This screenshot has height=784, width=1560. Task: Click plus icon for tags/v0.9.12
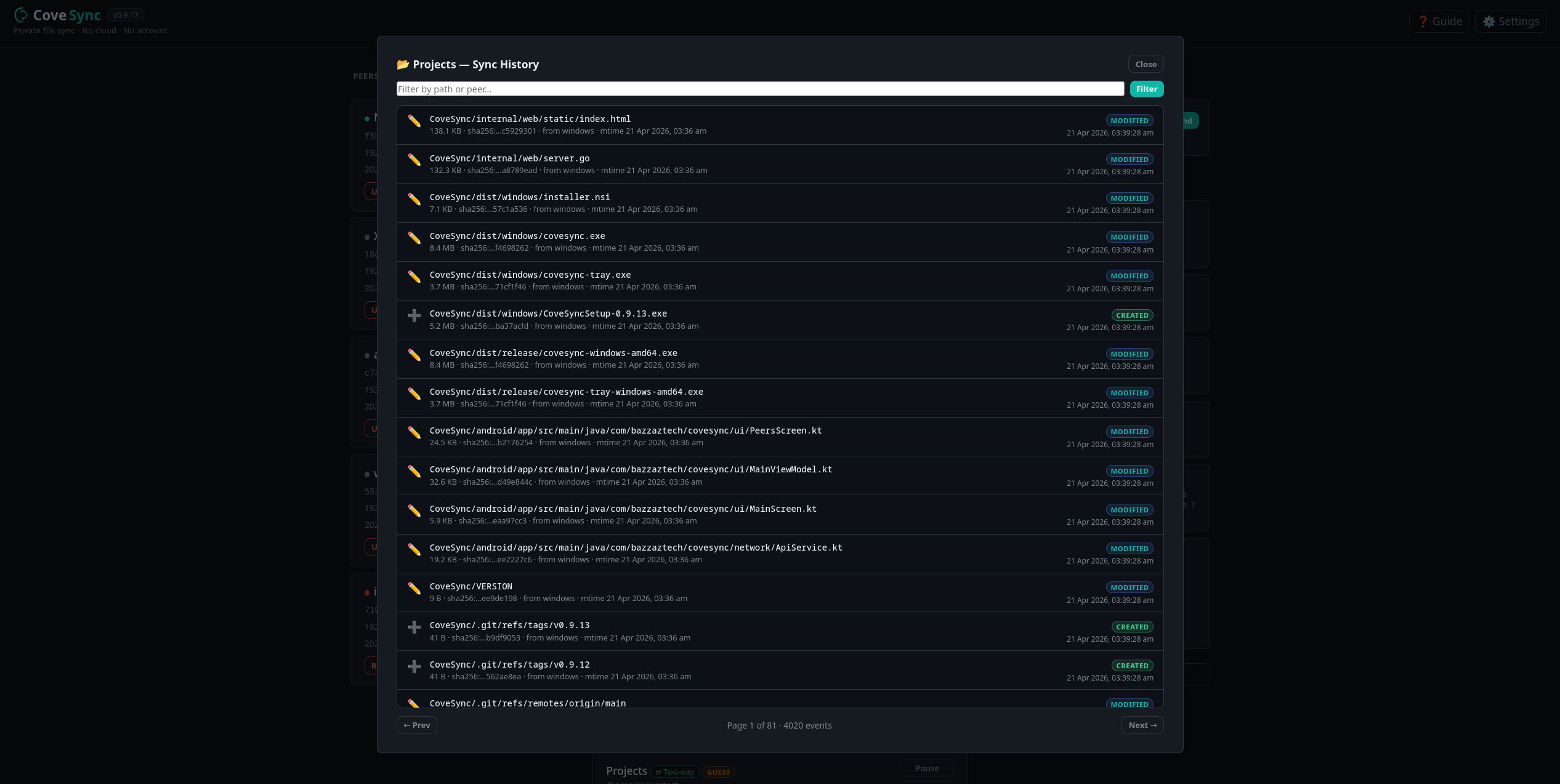tap(414, 667)
